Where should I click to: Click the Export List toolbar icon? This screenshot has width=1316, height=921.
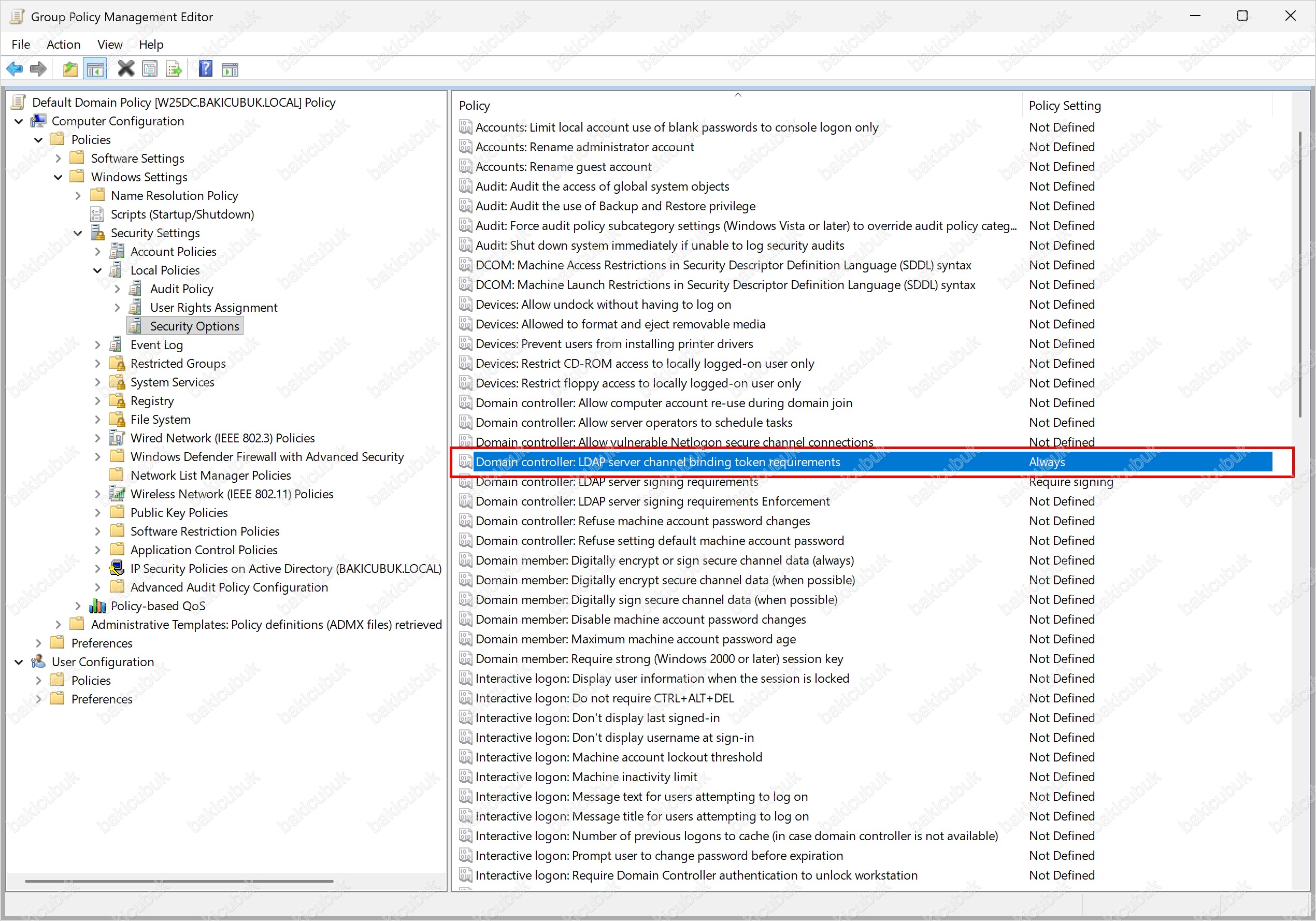pos(174,69)
